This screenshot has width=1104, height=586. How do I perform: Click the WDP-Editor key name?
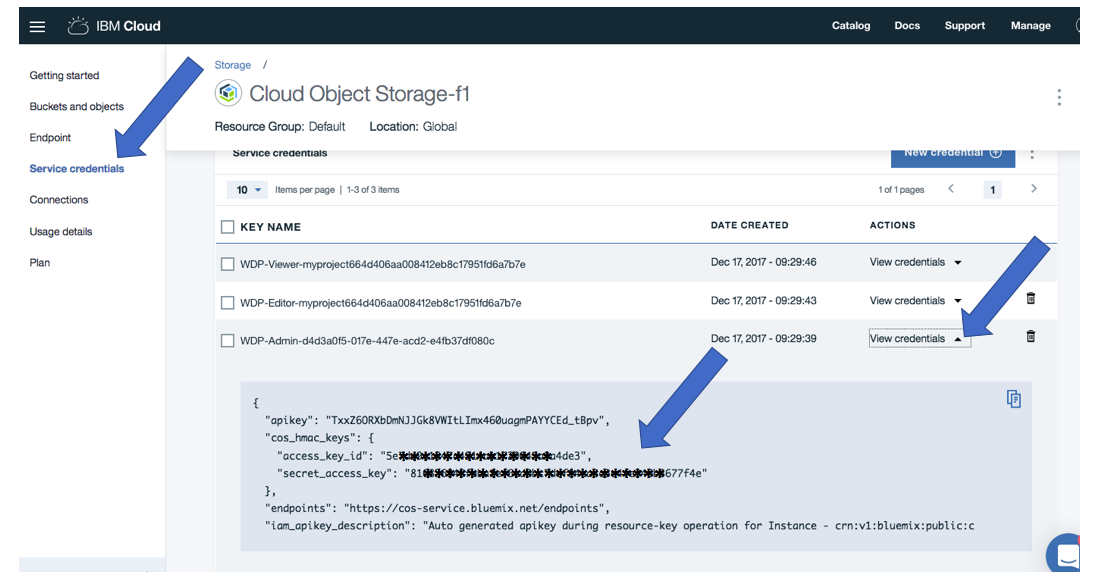pos(380,303)
